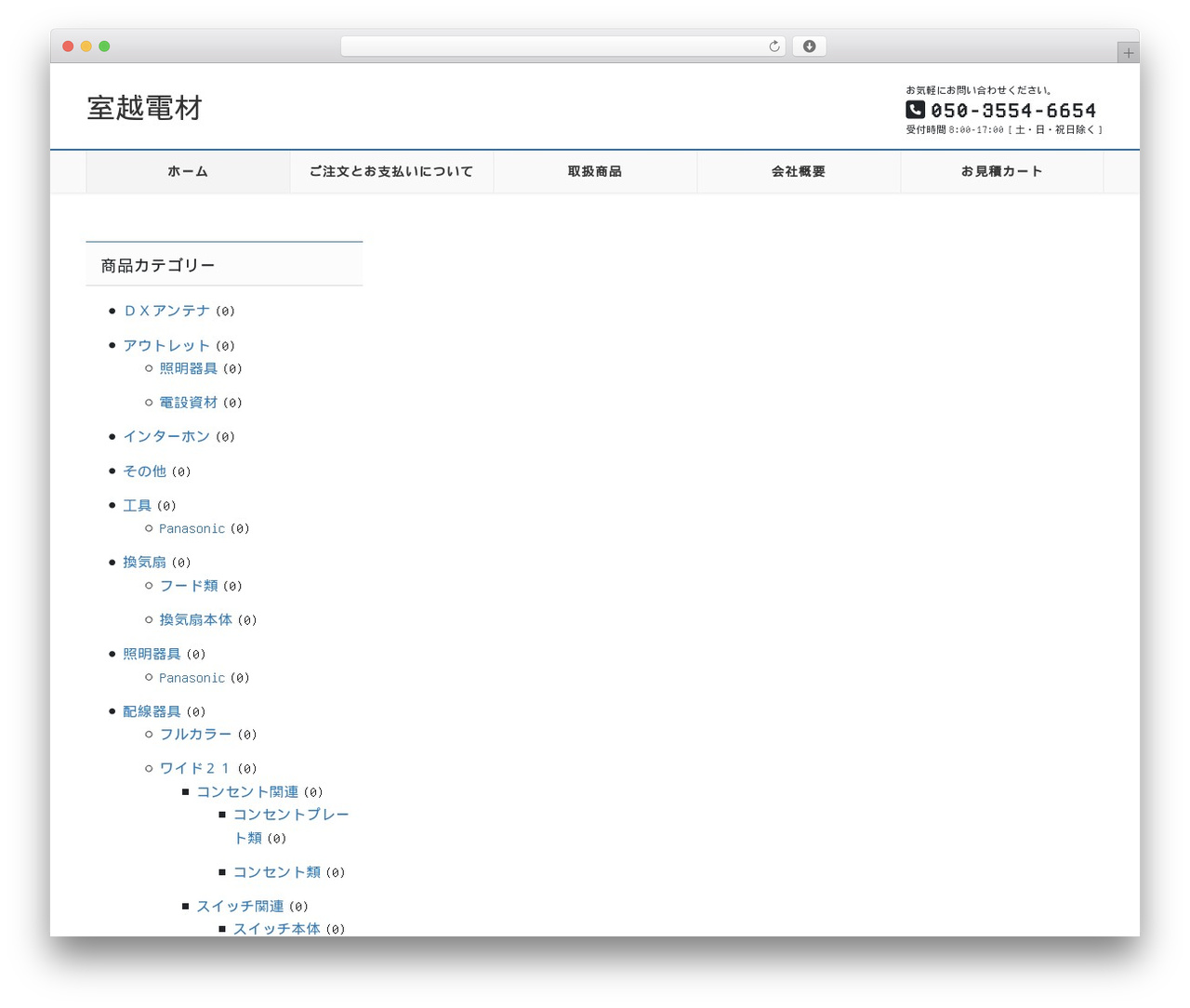Open the 照明器具 subcategory under アウトレット
This screenshot has height=1008, width=1190.
188,368
